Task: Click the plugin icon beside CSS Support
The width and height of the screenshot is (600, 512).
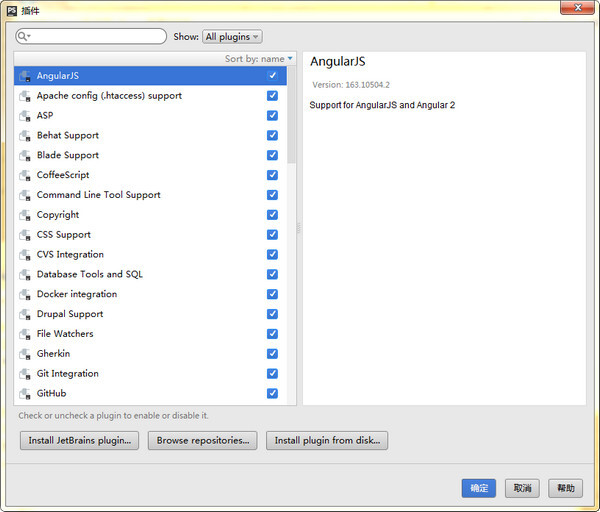Action: tap(25, 235)
